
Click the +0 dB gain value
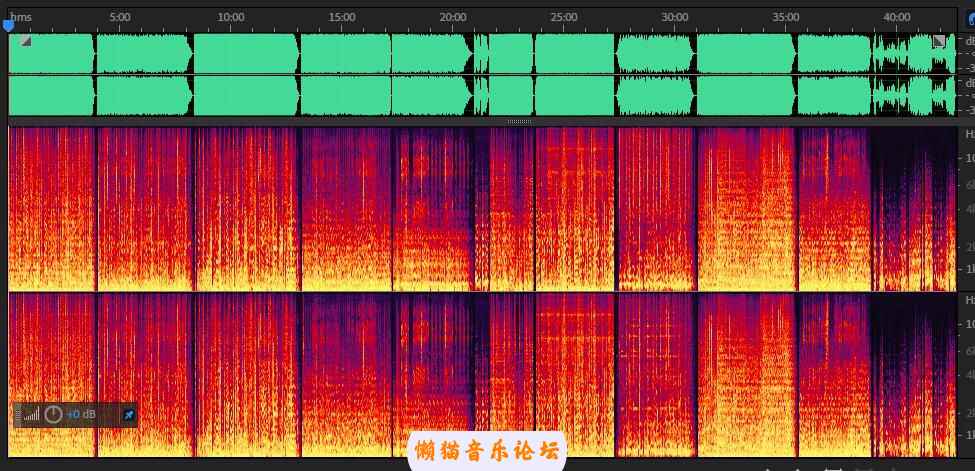pos(83,414)
